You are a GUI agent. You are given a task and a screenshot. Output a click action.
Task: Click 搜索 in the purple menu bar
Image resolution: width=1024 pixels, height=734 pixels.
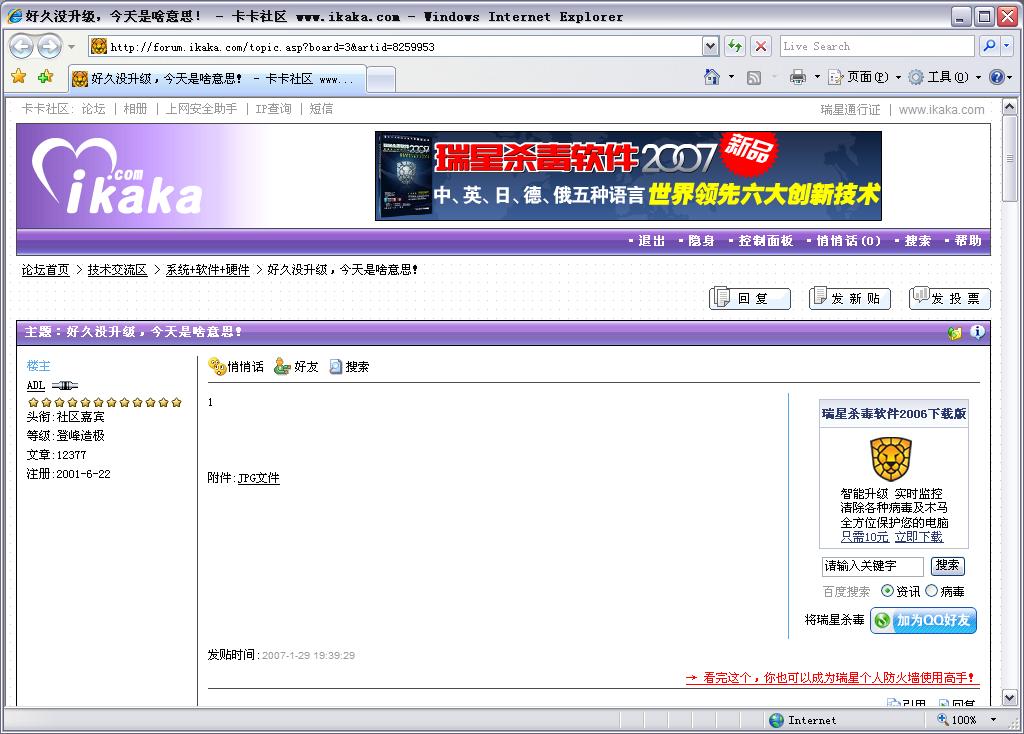tap(918, 241)
